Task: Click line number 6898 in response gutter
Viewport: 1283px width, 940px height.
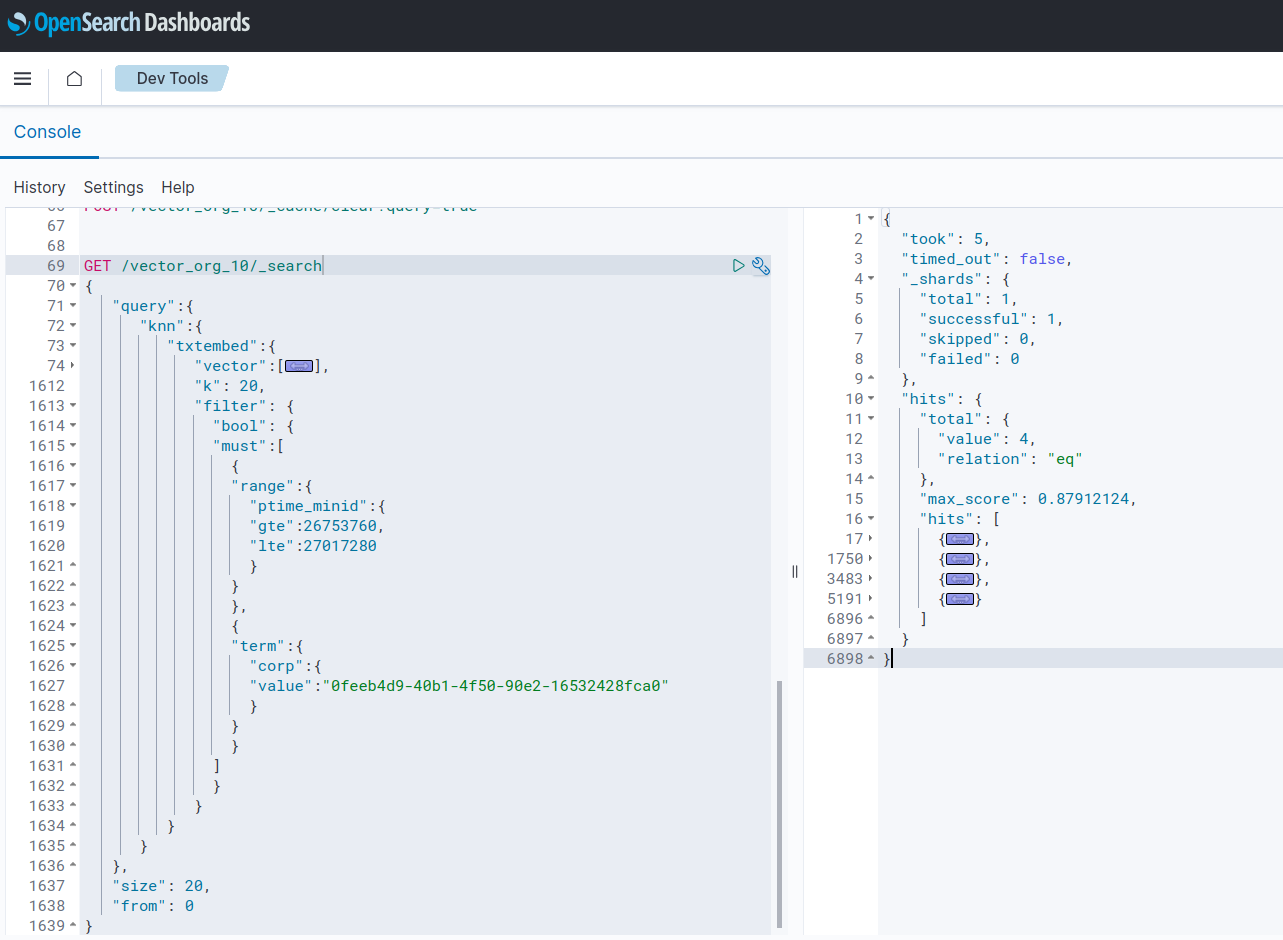Action: click(x=845, y=659)
